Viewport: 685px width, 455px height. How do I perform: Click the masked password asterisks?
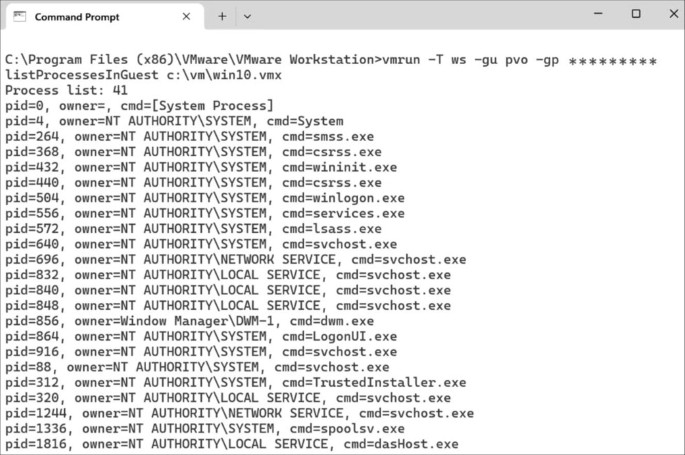click(x=612, y=62)
